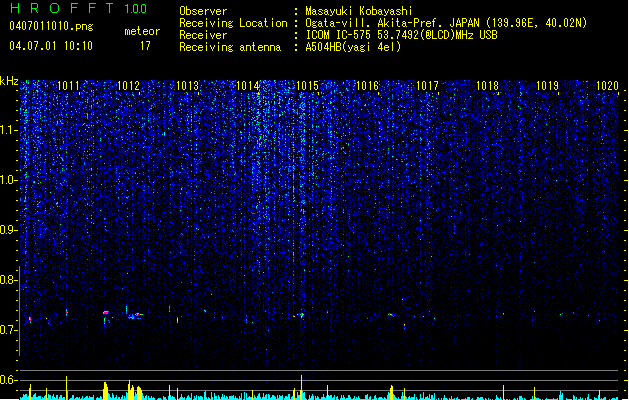
Task: Click the Observer label
Action: coord(203,11)
